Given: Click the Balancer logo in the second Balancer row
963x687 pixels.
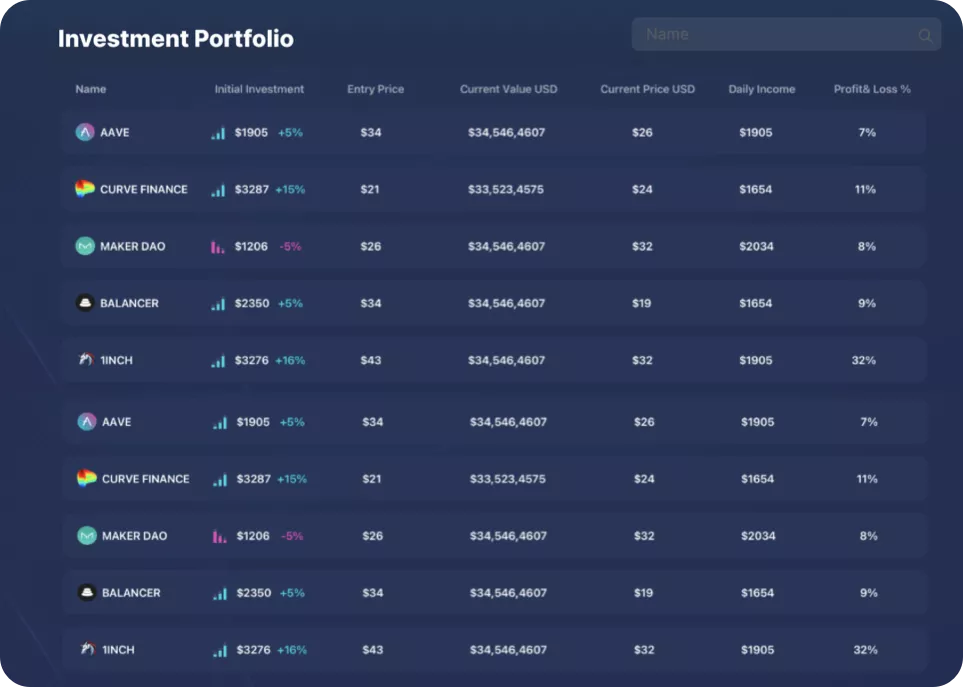Looking at the screenshot, I should click(87, 592).
